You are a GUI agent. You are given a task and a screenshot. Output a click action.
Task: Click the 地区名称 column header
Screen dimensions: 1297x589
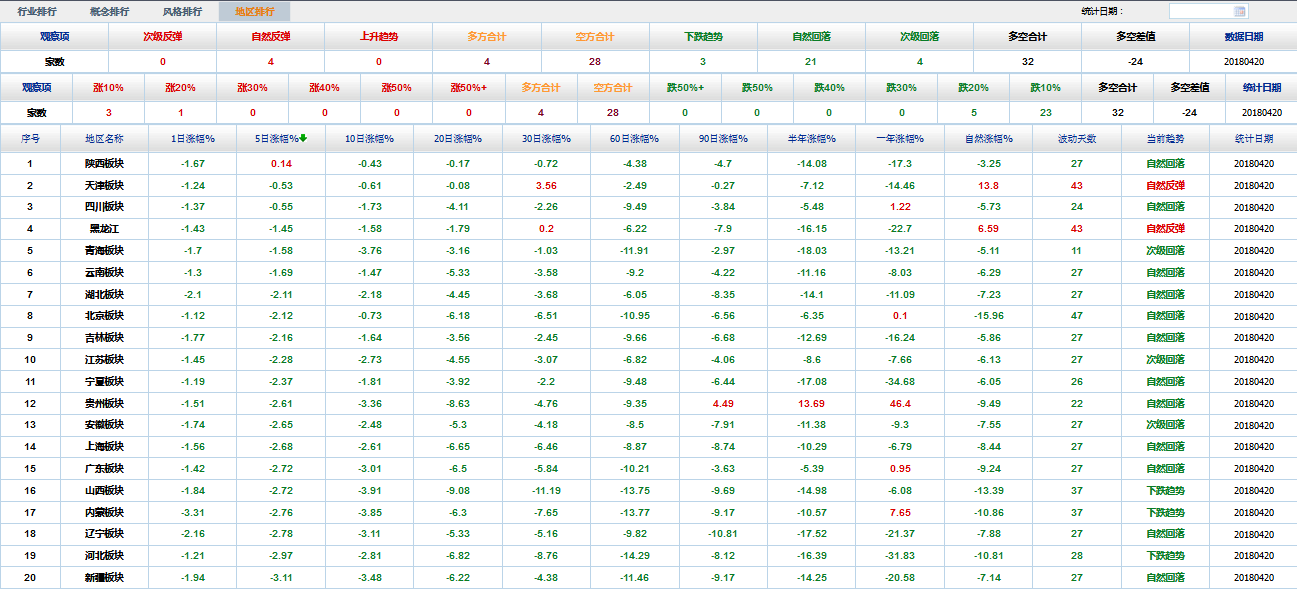click(104, 138)
